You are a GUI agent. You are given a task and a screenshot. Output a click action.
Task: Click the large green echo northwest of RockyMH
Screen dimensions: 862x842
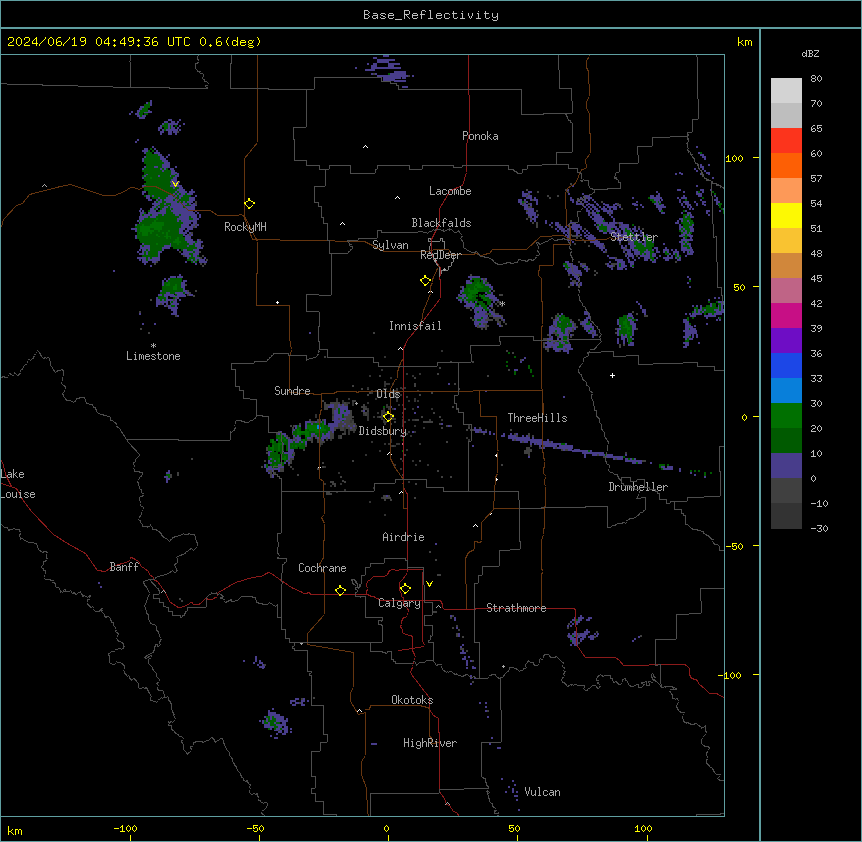pos(167,208)
